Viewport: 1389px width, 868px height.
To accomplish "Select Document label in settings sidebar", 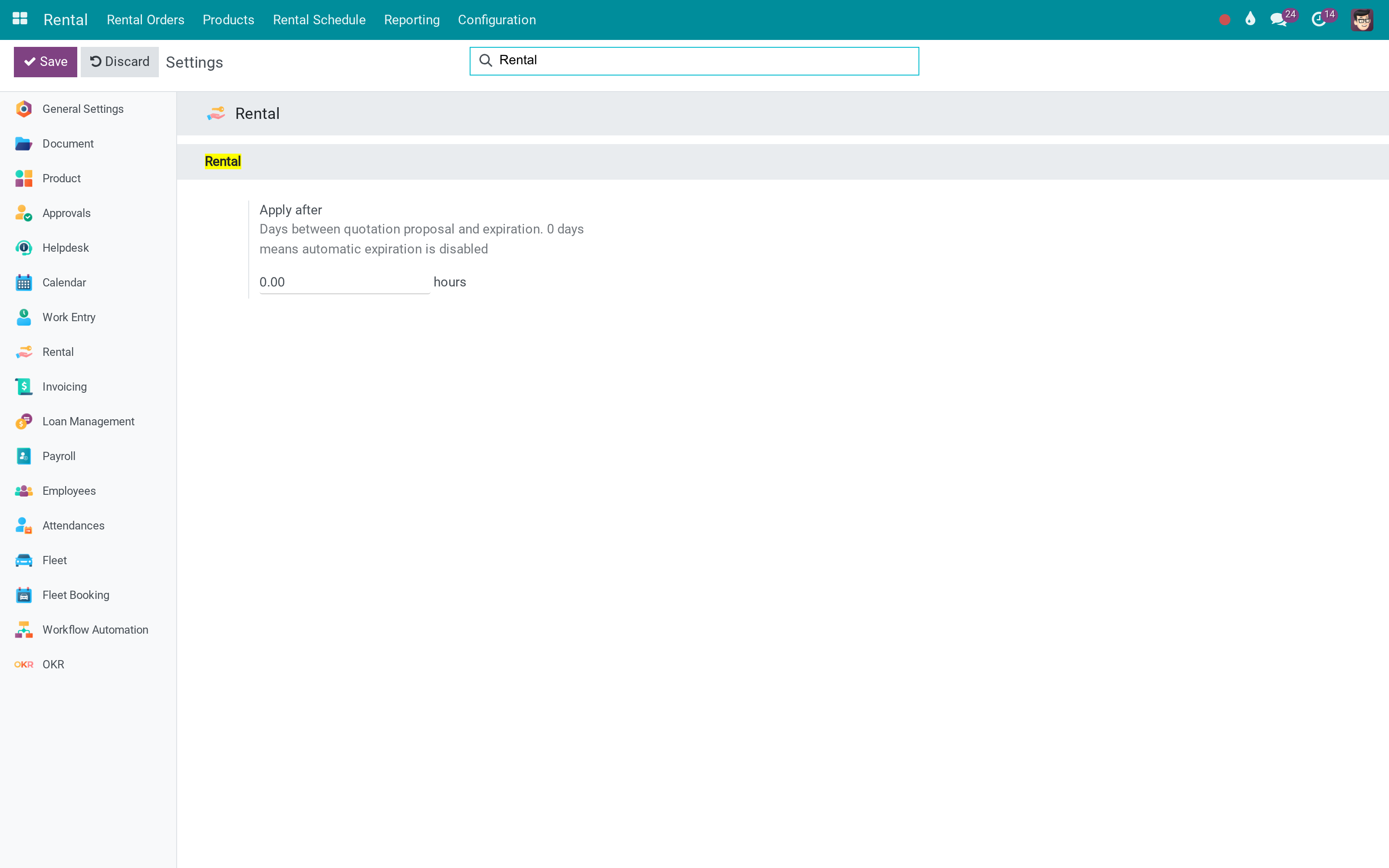I will (x=68, y=144).
